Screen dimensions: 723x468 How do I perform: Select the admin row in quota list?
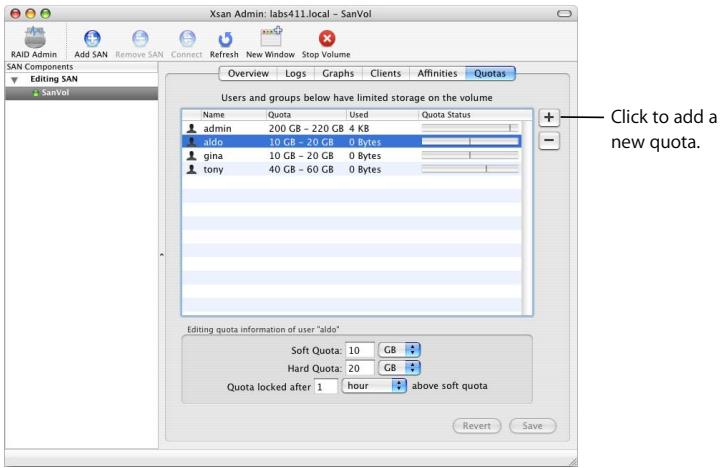(352, 128)
